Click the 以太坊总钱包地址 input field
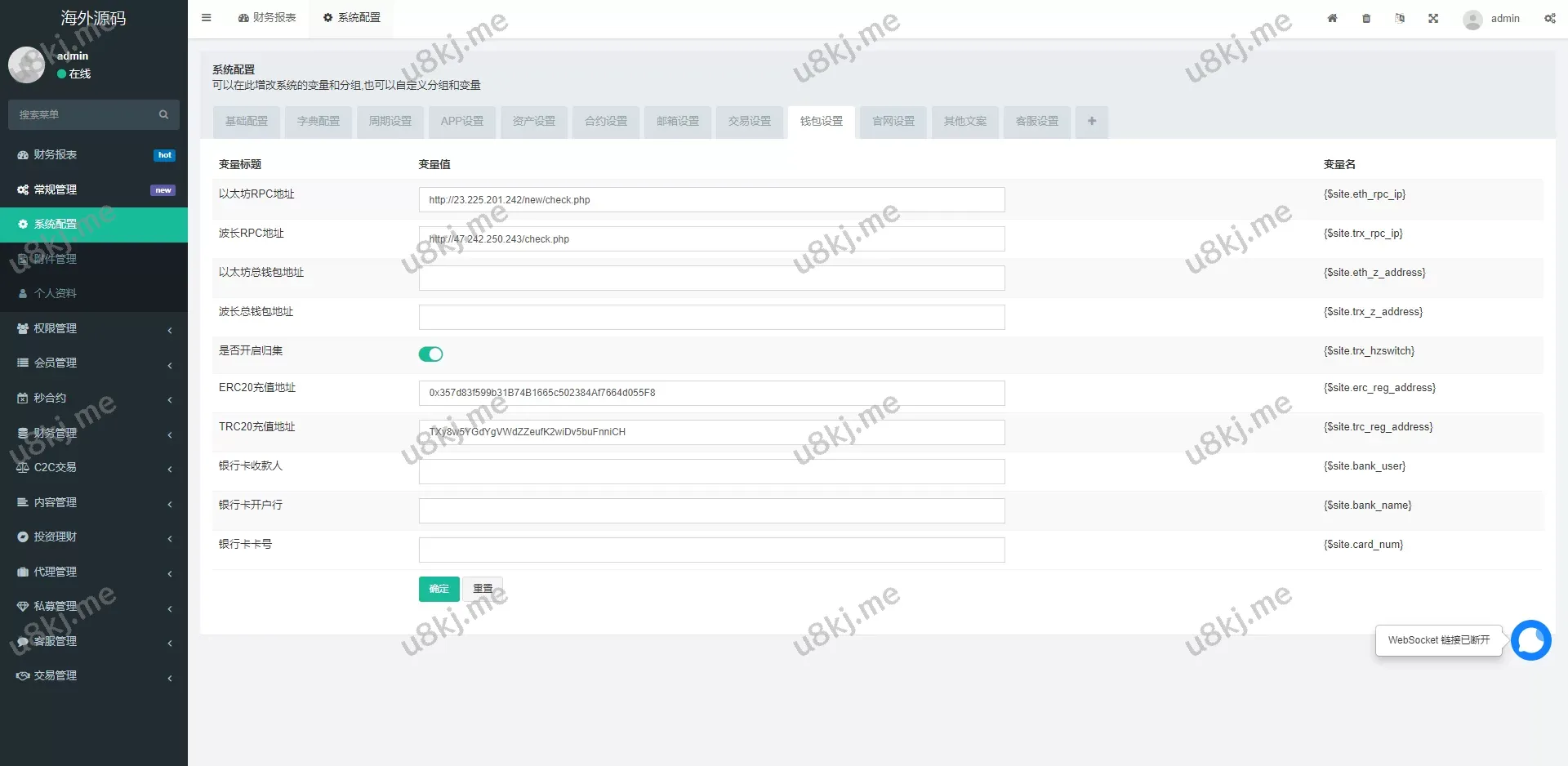 point(711,278)
